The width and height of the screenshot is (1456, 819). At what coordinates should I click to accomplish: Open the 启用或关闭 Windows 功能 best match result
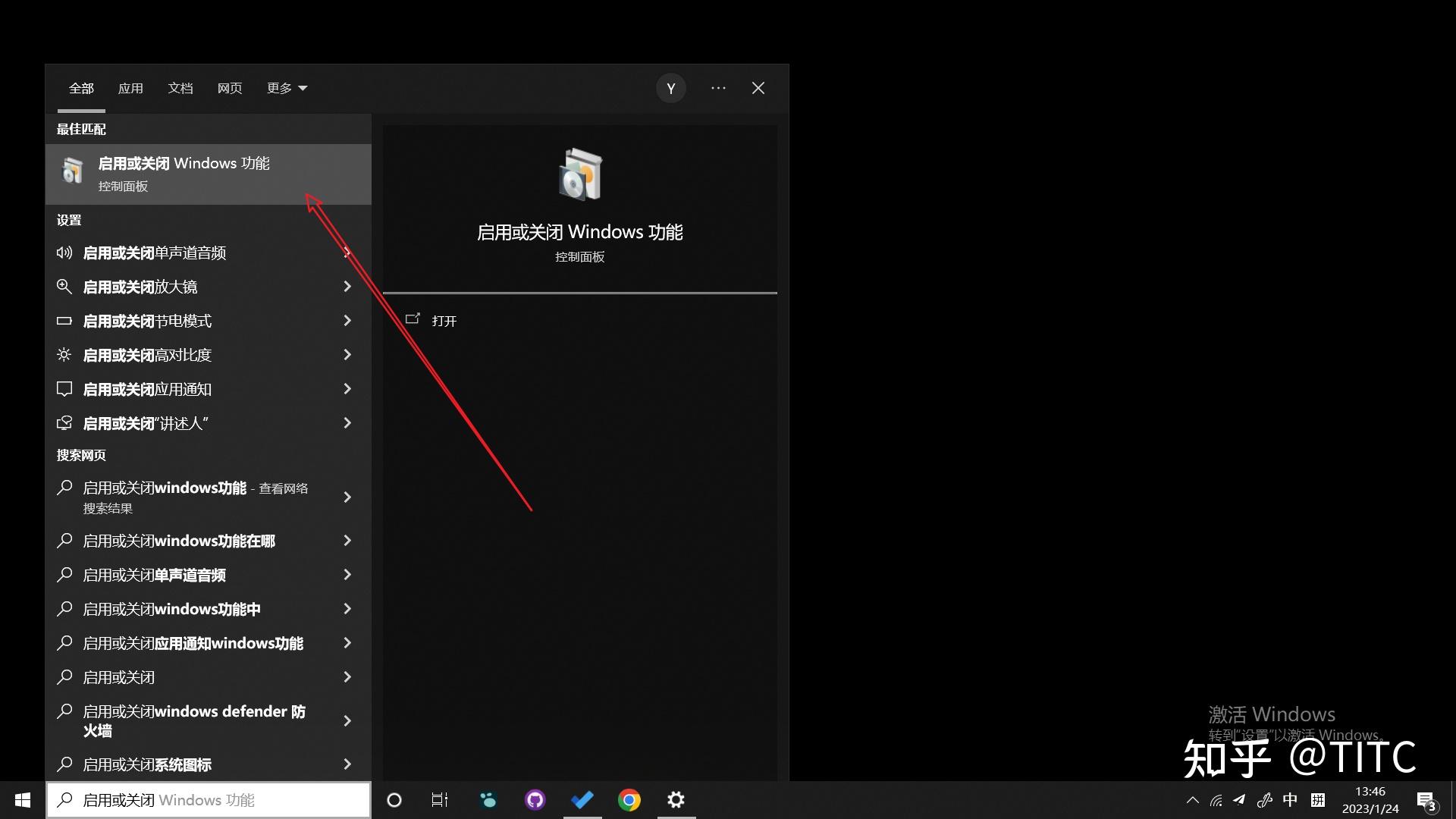209,174
